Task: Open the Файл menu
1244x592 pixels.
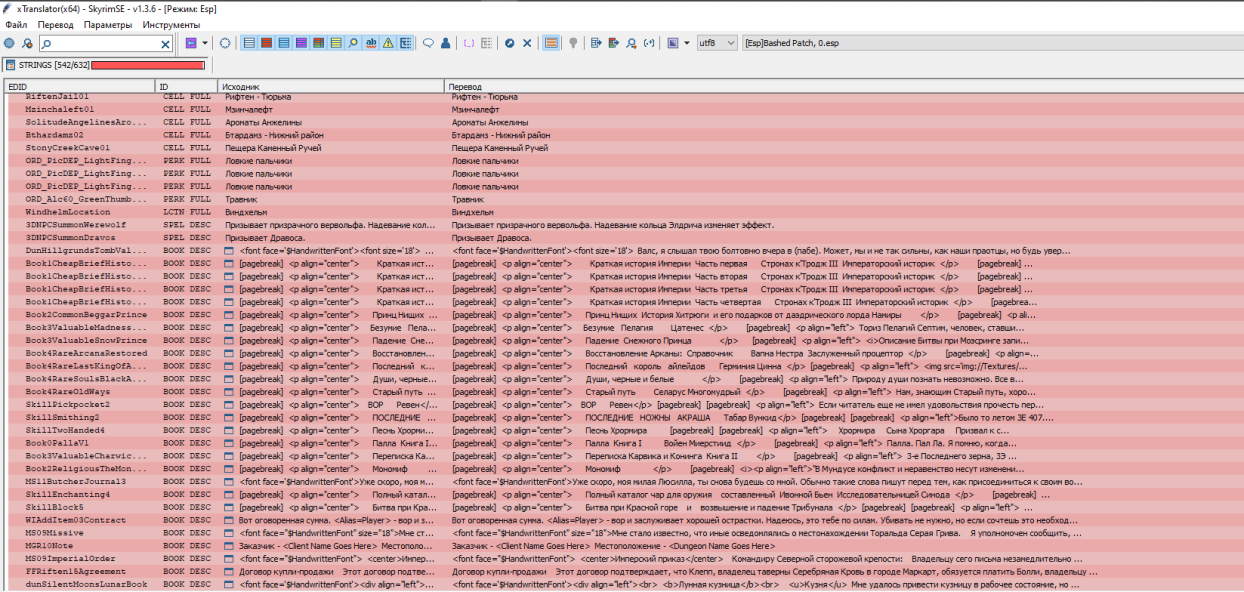Action: click(16, 24)
